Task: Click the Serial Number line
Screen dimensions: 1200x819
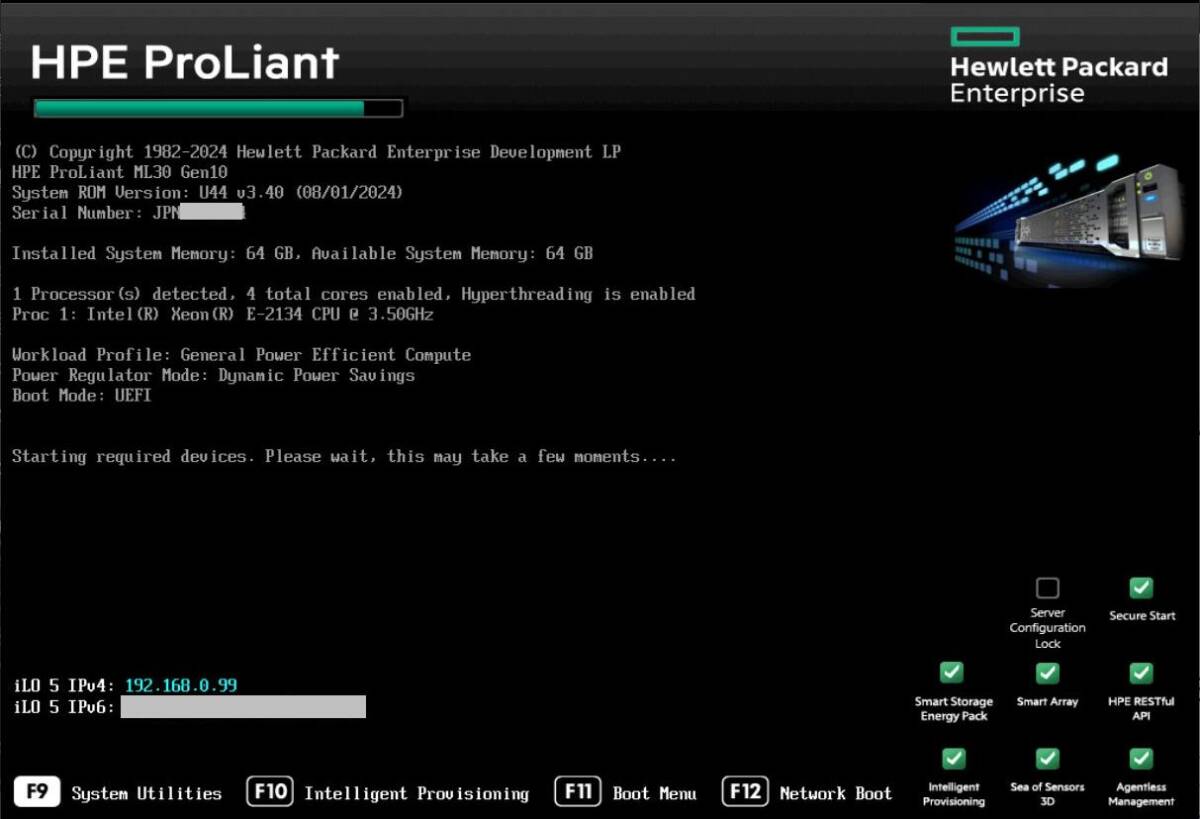Action: [128, 212]
